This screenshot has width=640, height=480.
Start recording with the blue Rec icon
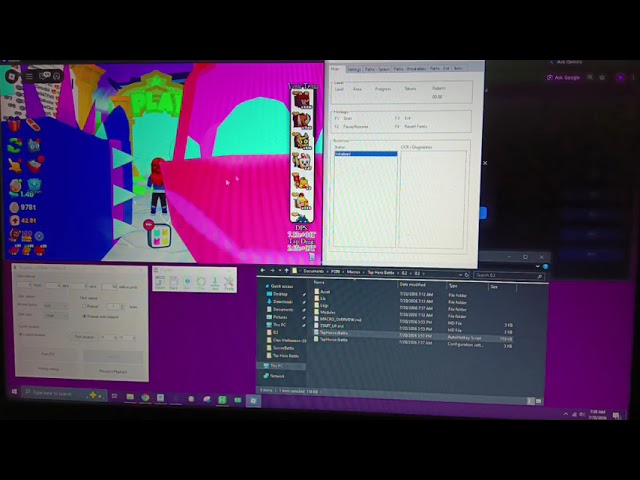pos(187,282)
